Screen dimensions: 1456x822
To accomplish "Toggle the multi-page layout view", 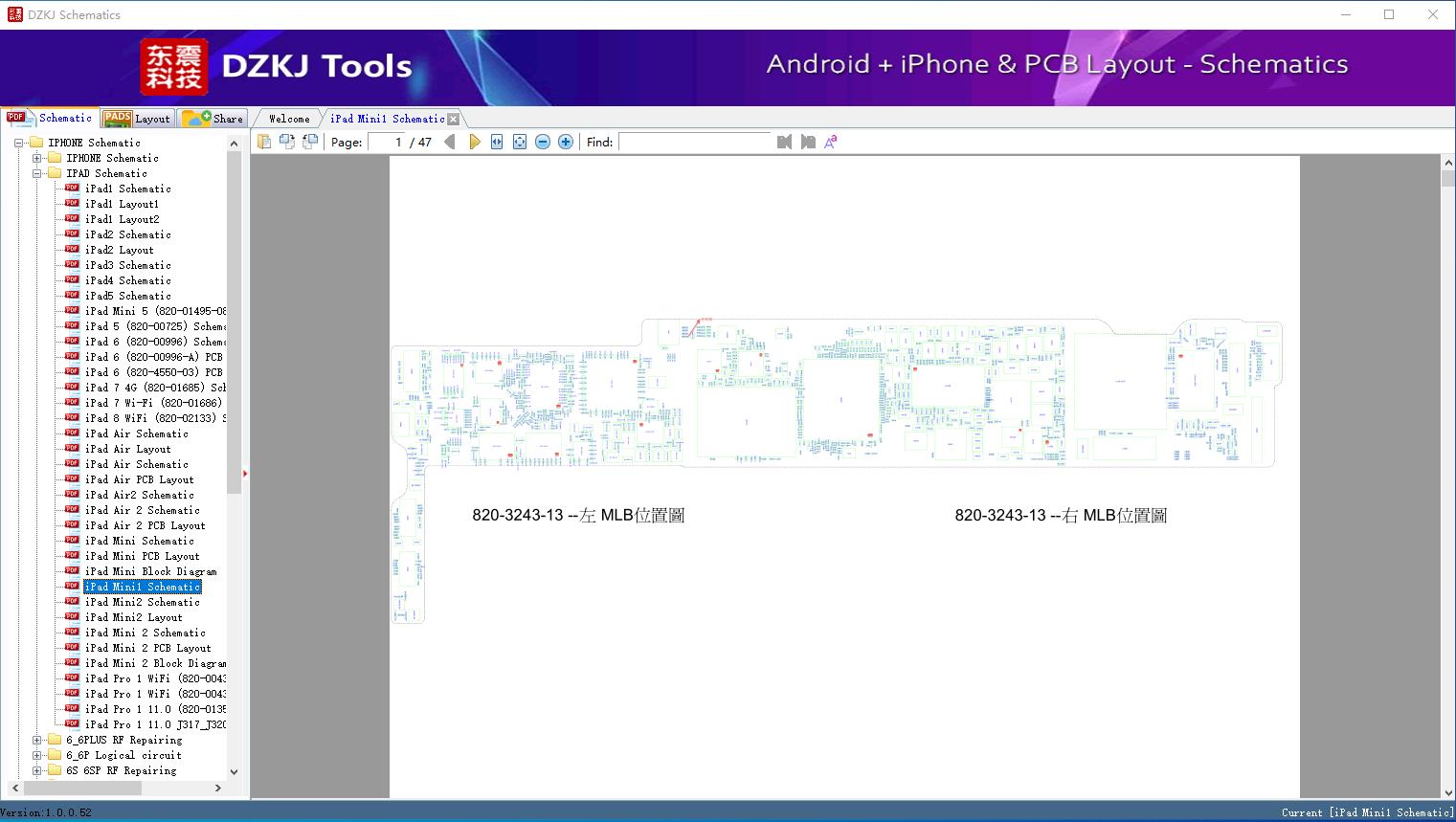I will 309,141.
